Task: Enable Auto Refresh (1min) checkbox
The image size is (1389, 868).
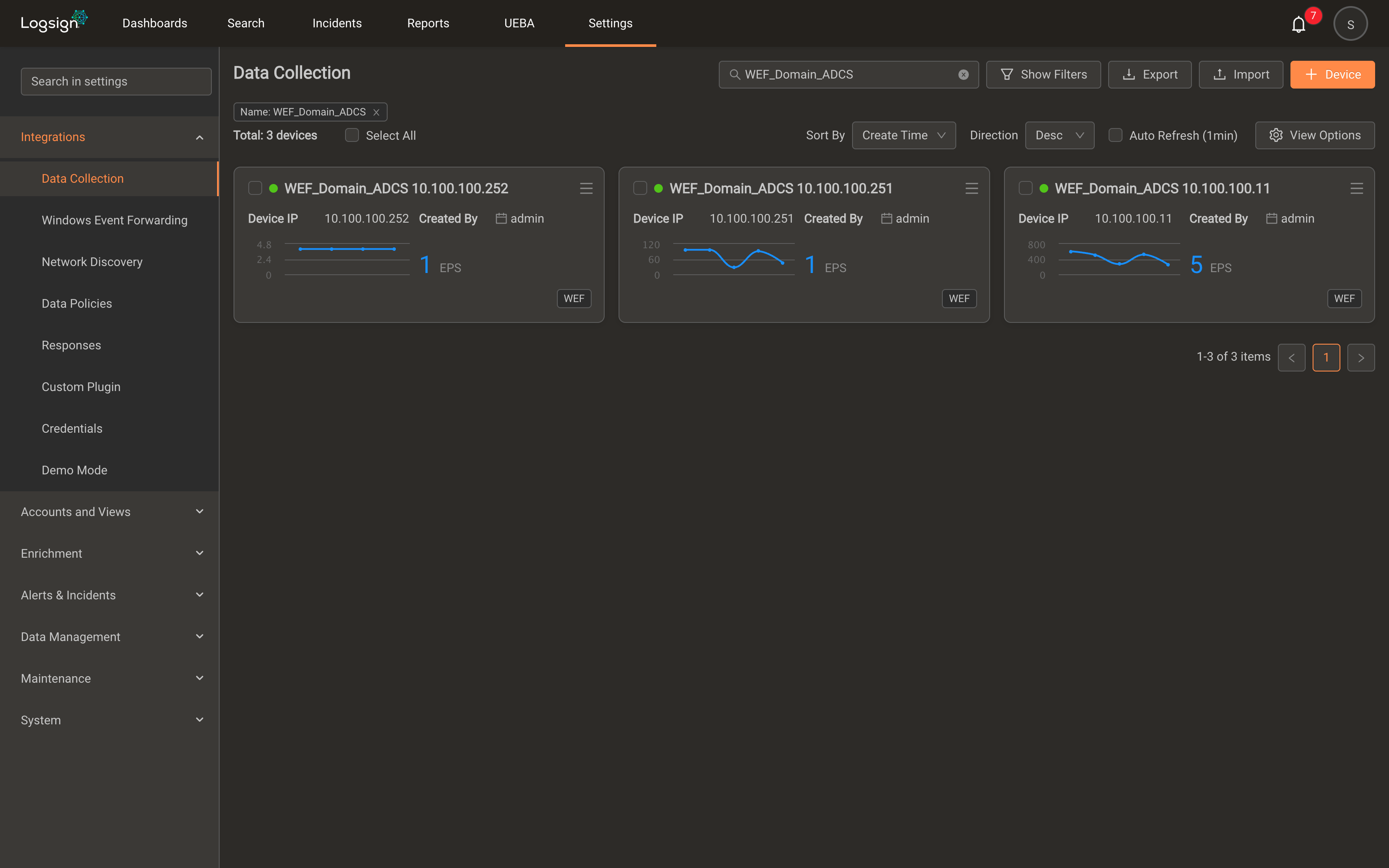Action: click(1115, 135)
